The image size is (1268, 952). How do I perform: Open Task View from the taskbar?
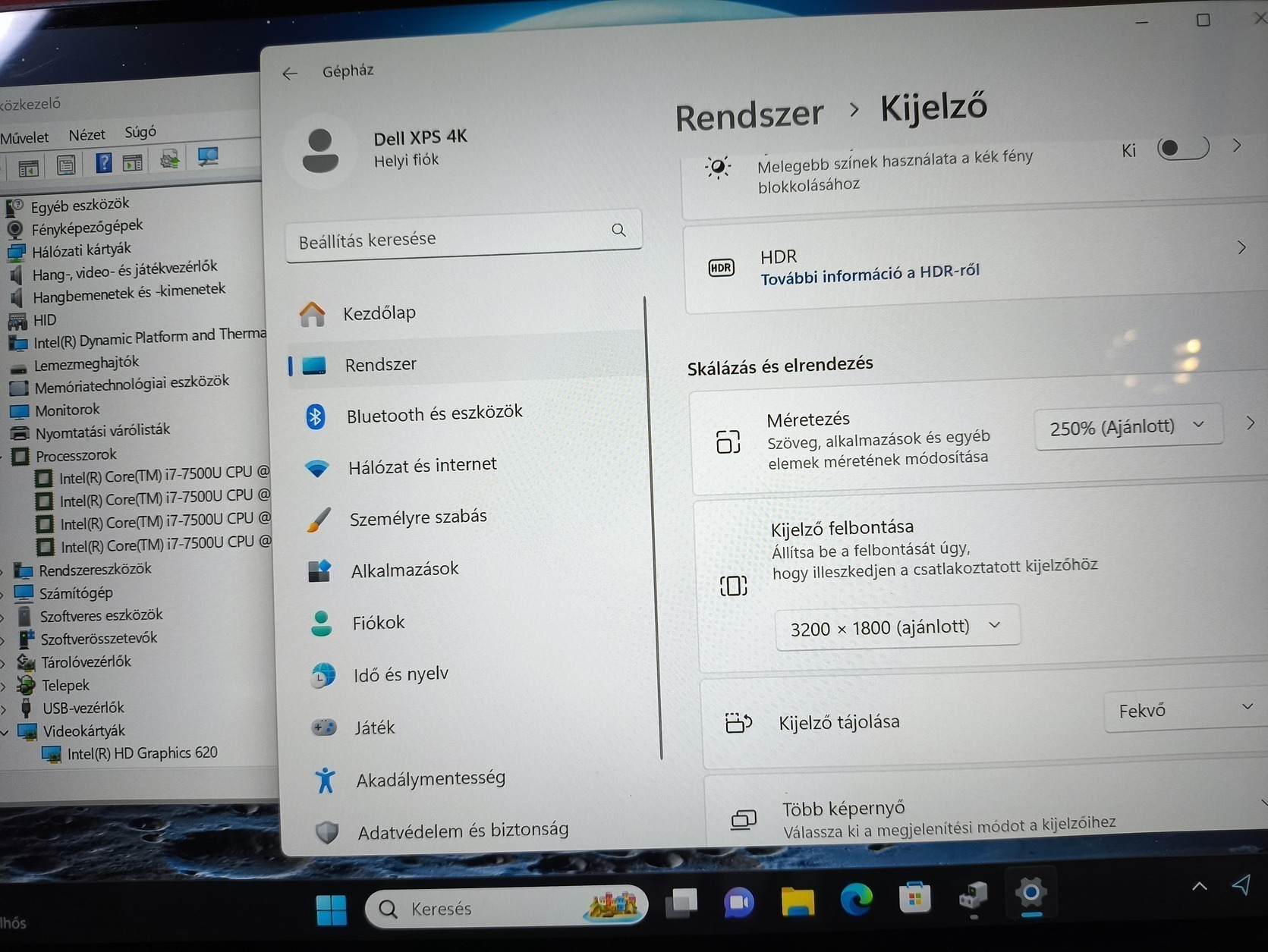tap(681, 902)
